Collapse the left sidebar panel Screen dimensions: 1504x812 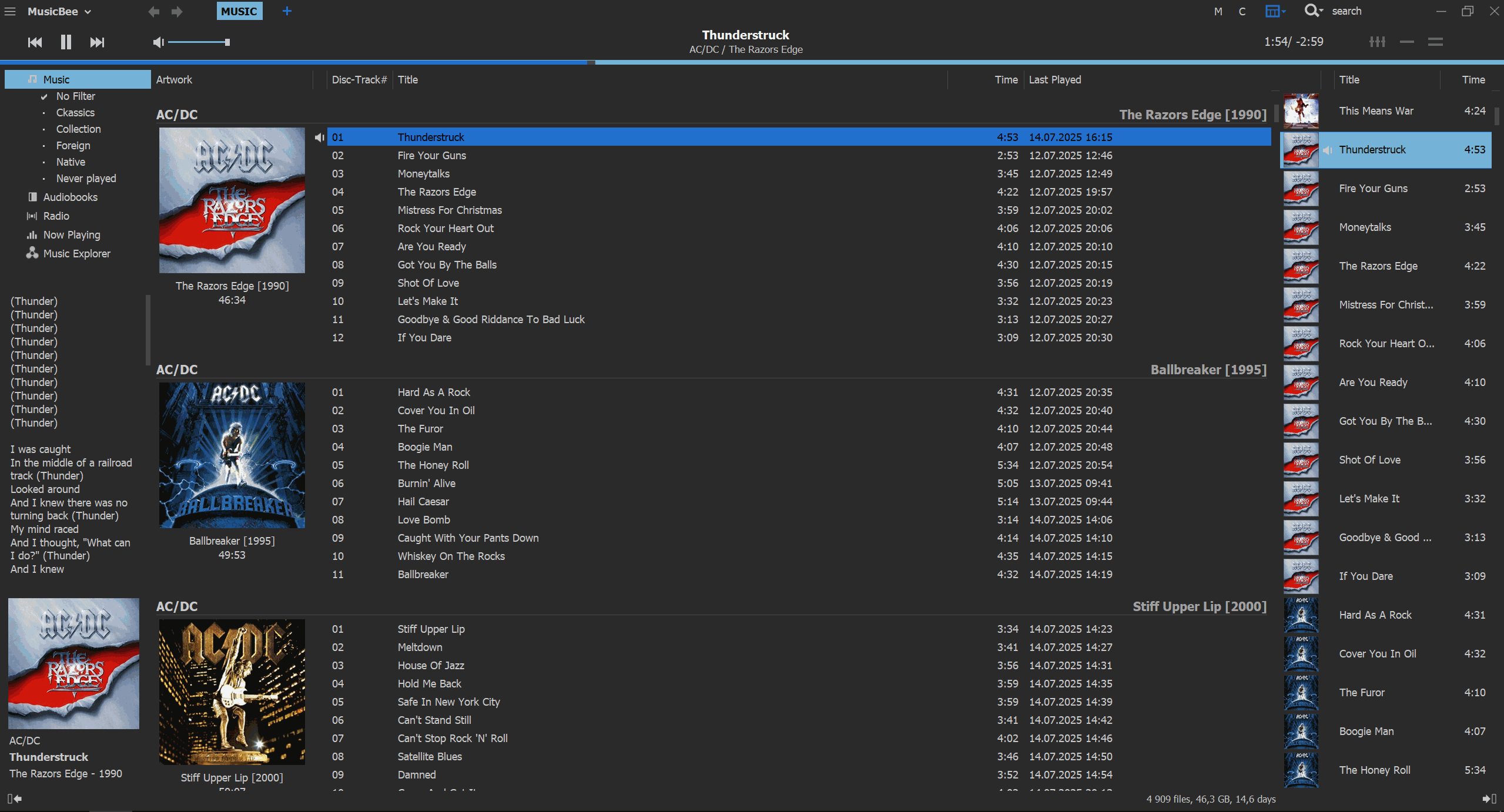(x=15, y=798)
